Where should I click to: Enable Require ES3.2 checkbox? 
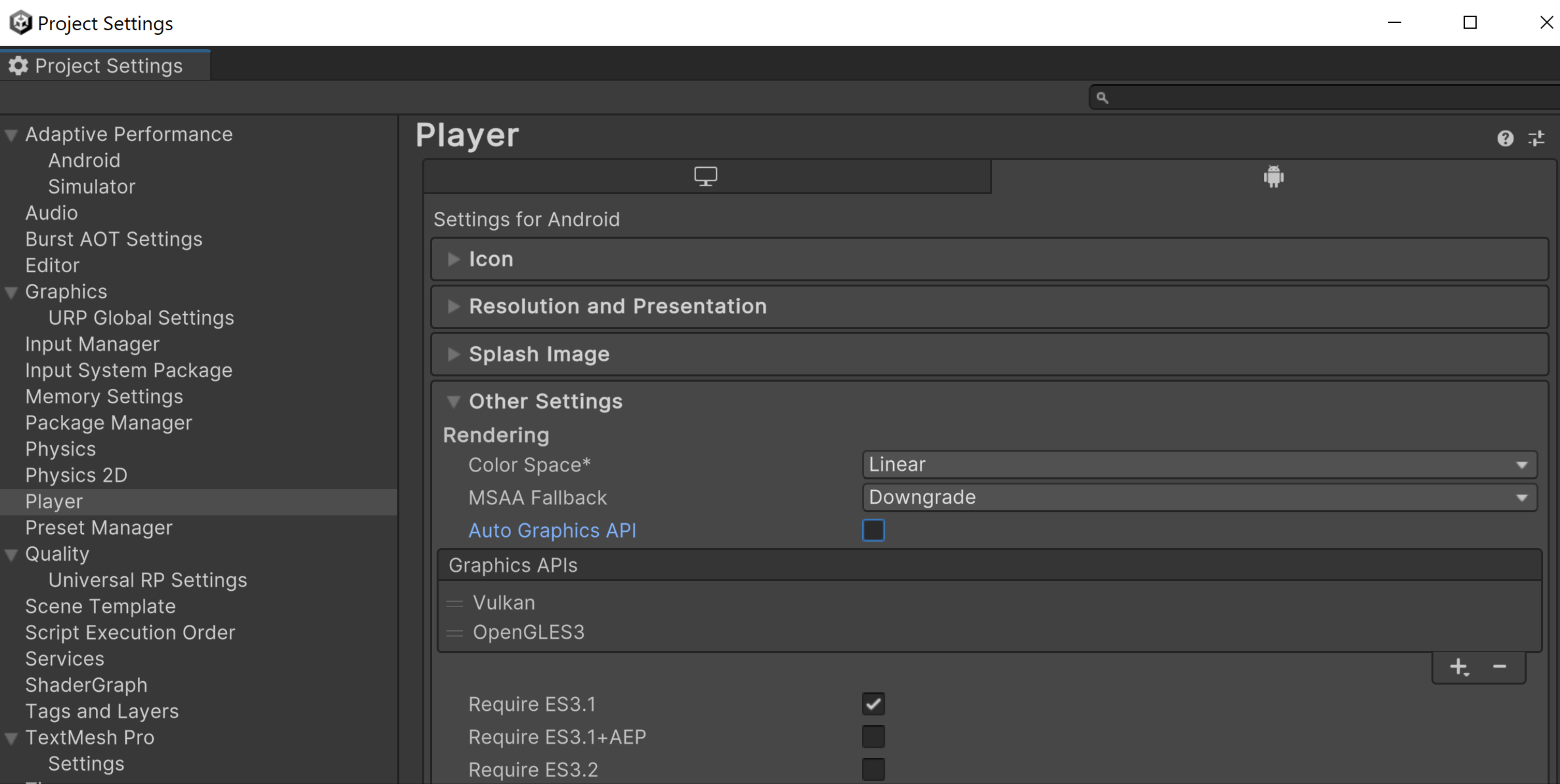(x=873, y=769)
